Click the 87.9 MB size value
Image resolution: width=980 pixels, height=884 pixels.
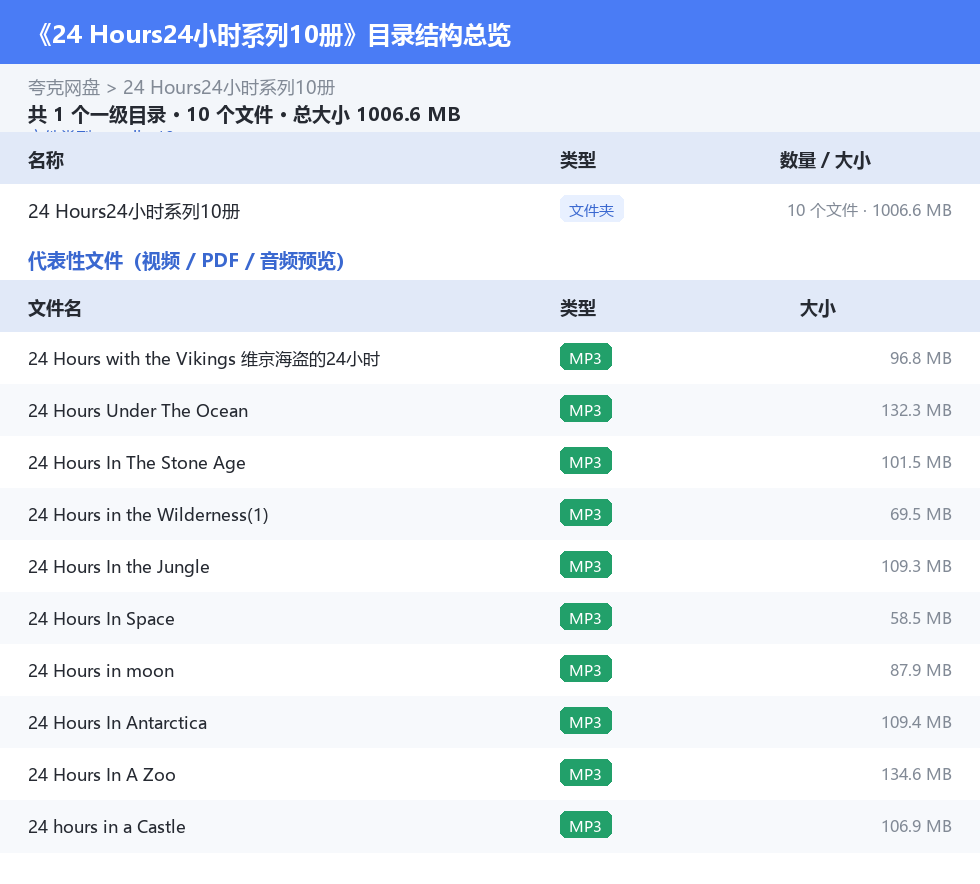921,670
